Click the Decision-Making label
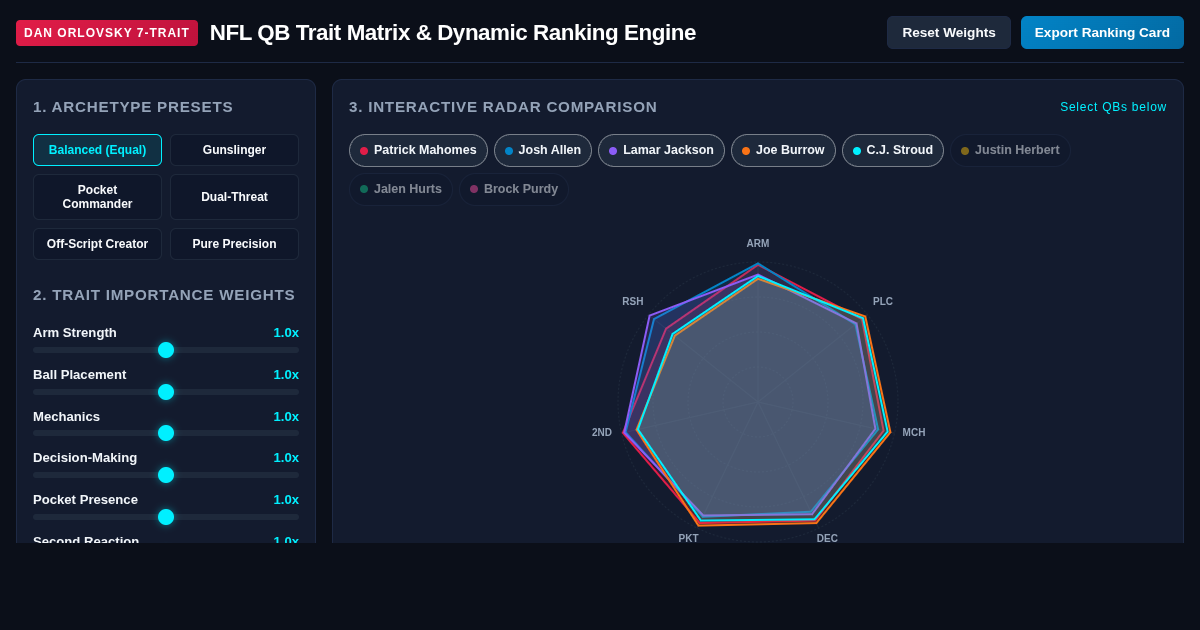The height and width of the screenshot is (630, 1200). pos(85,458)
